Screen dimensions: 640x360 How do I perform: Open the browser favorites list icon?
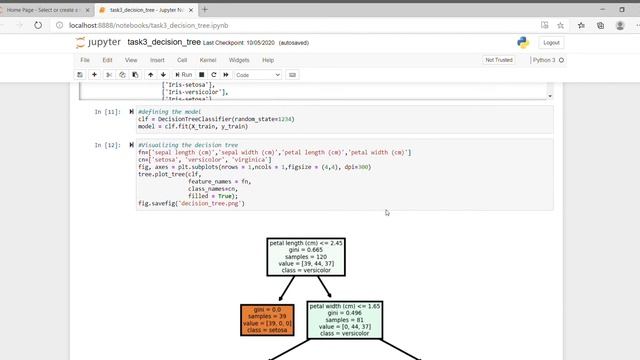(x=581, y=25)
